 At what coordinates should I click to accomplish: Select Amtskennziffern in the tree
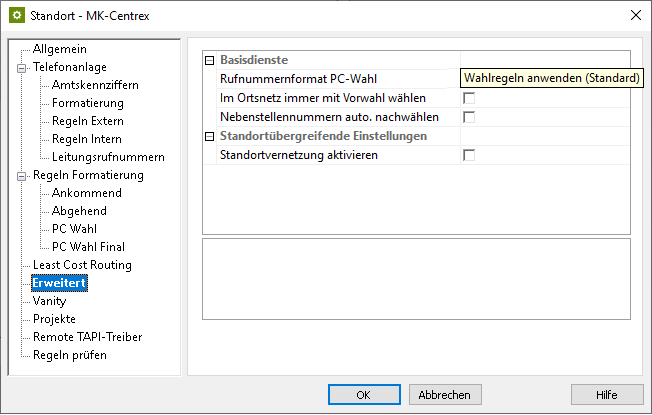[95, 85]
